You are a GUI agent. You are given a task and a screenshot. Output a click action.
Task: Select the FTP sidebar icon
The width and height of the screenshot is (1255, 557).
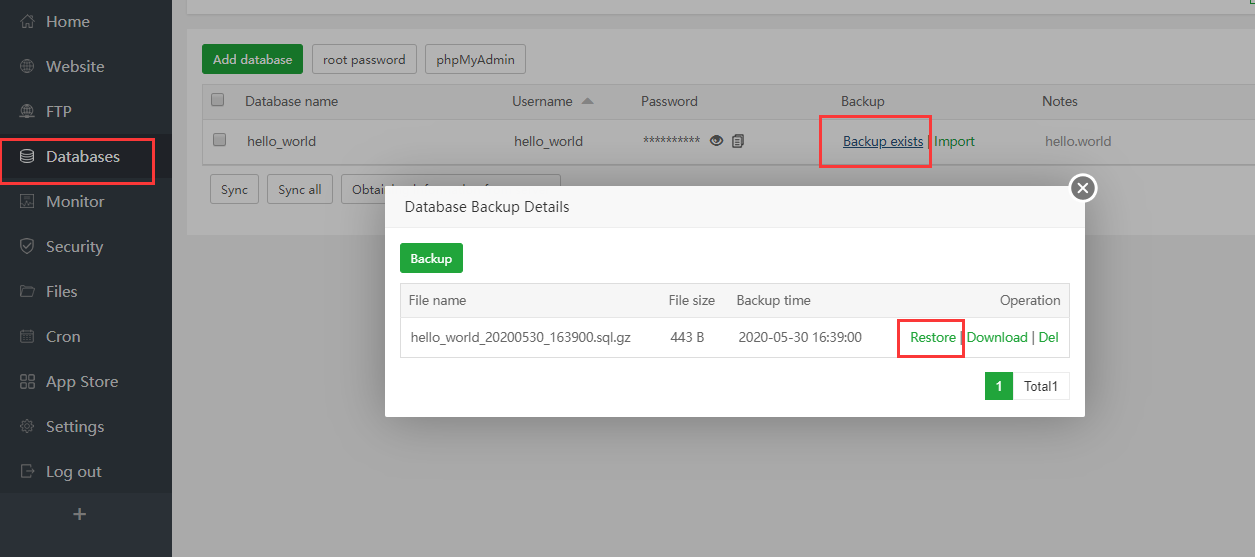pyautogui.click(x=28, y=112)
